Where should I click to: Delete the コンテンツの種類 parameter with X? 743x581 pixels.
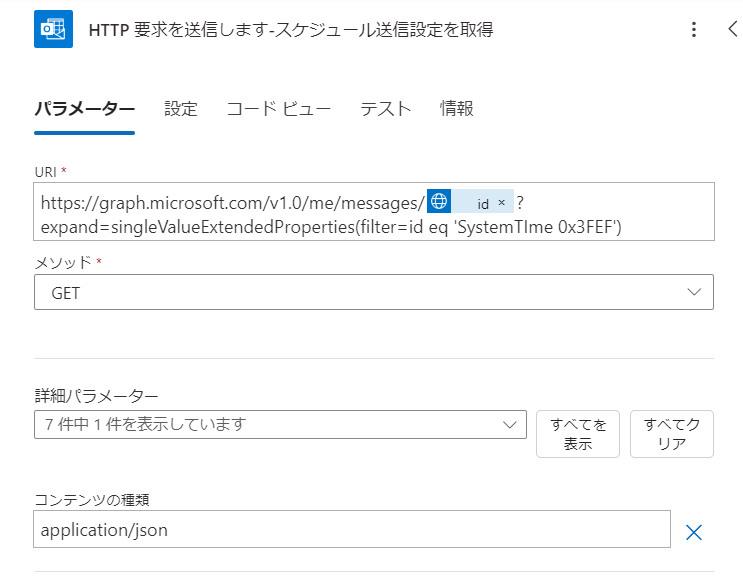(x=694, y=532)
